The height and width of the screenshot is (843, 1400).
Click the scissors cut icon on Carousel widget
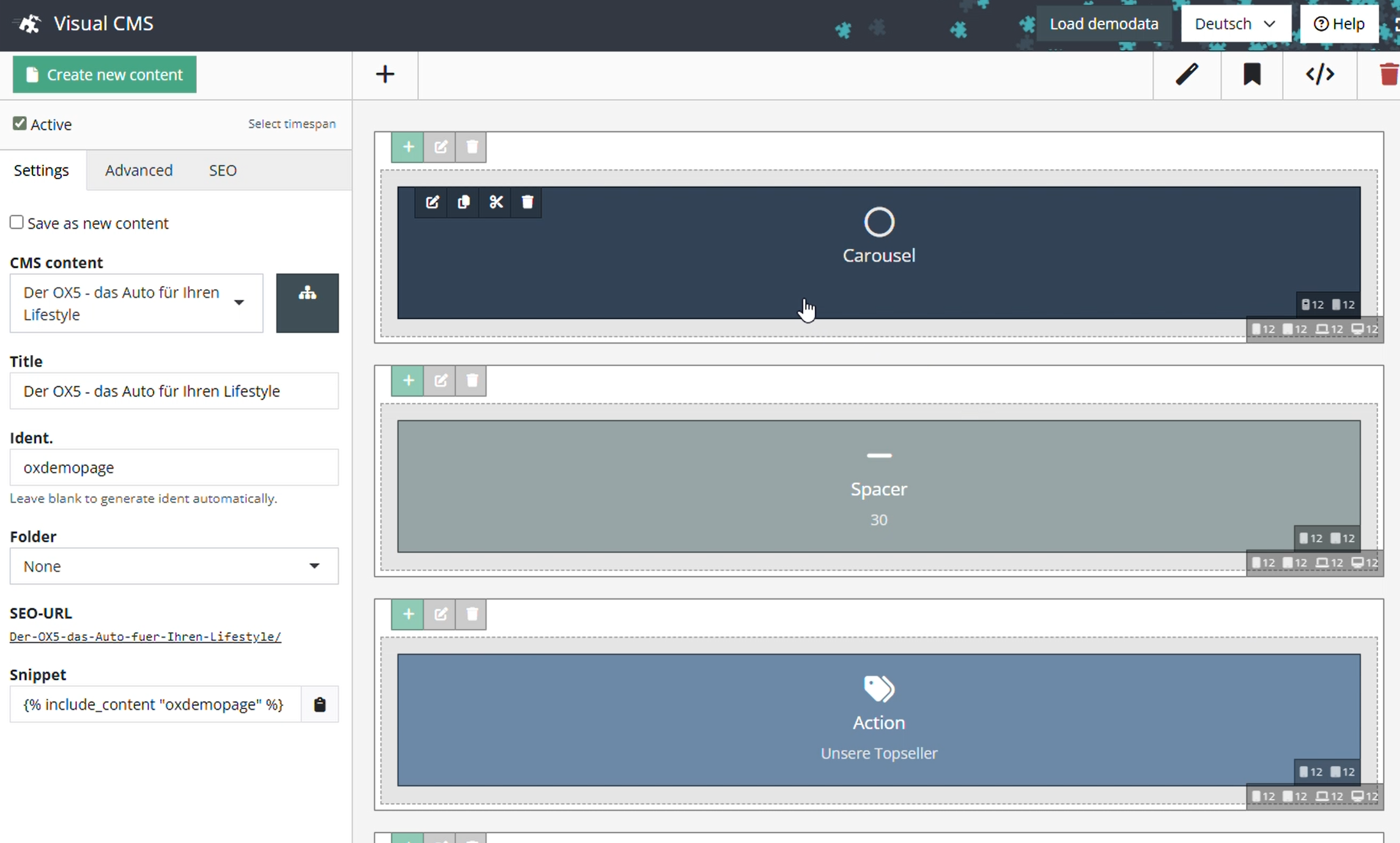(x=496, y=202)
